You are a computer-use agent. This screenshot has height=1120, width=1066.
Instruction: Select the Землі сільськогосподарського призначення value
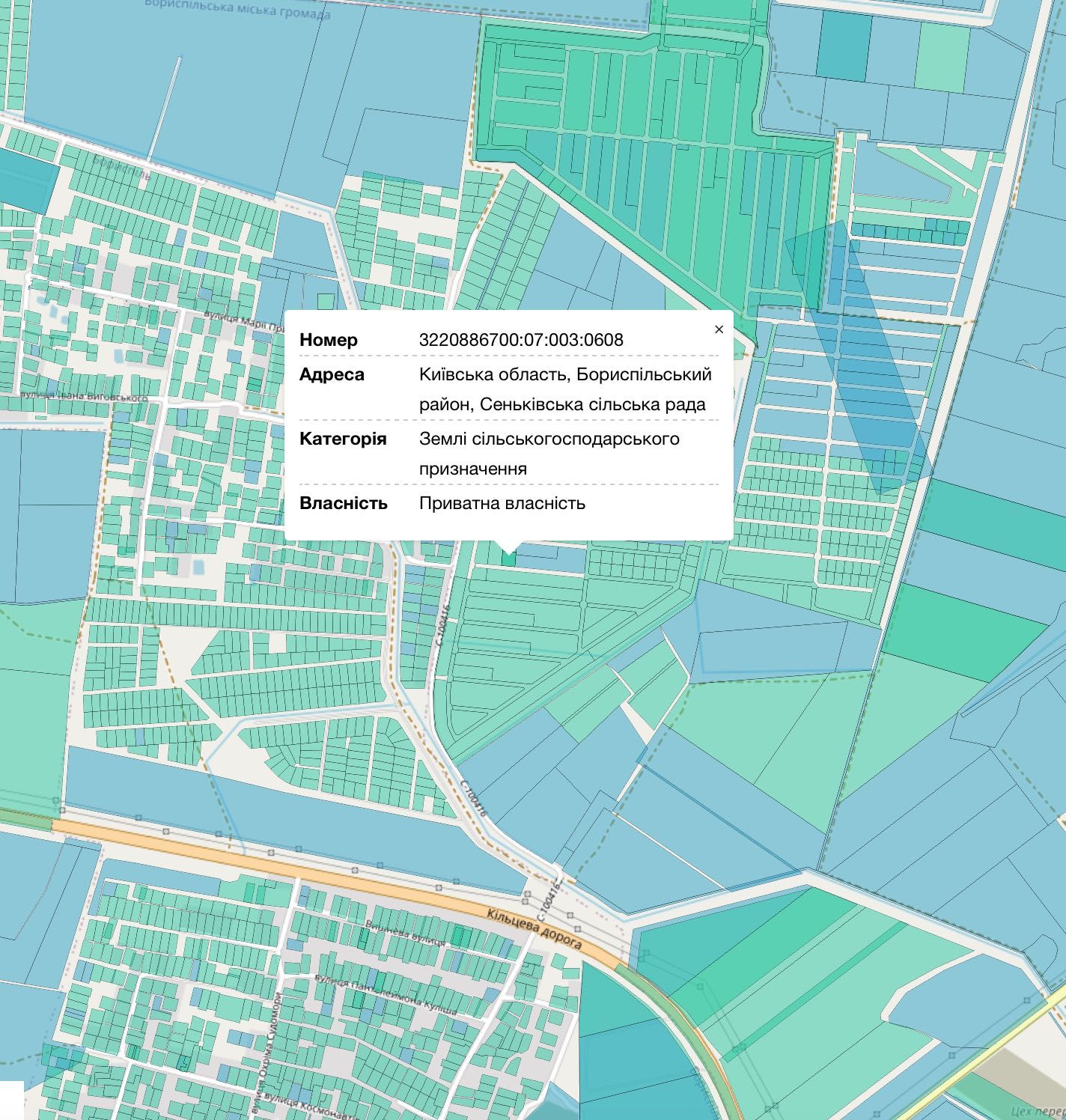pos(549,454)
